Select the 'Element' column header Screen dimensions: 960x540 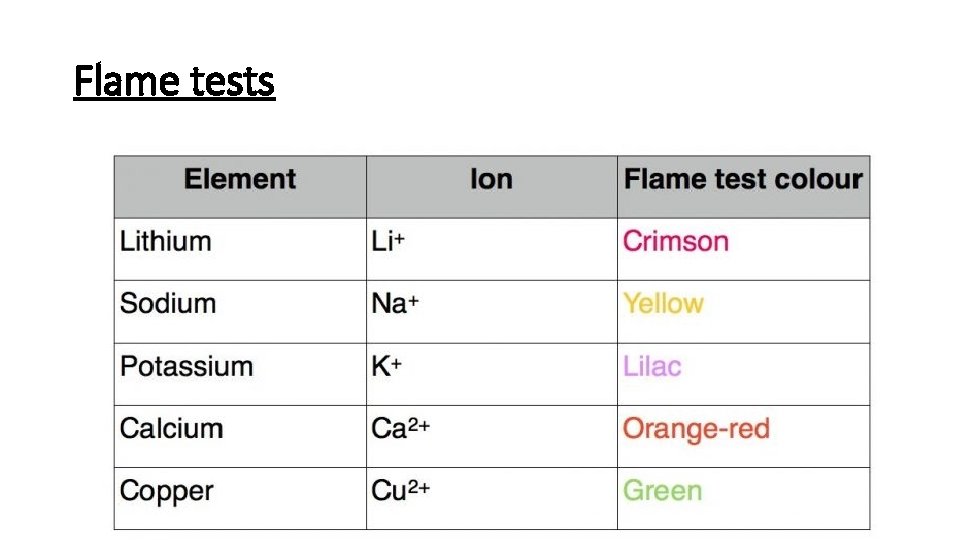(x=240, y=180)
